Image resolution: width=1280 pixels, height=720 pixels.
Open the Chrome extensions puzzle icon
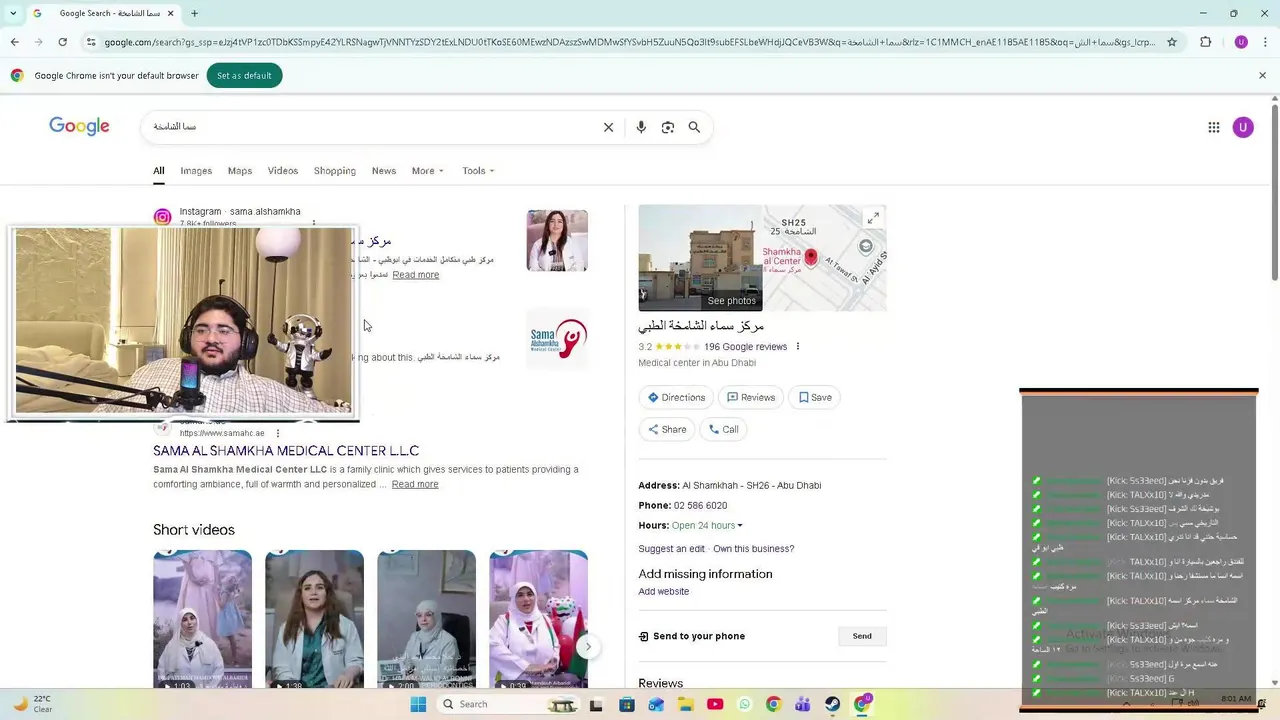point(1205,42)
